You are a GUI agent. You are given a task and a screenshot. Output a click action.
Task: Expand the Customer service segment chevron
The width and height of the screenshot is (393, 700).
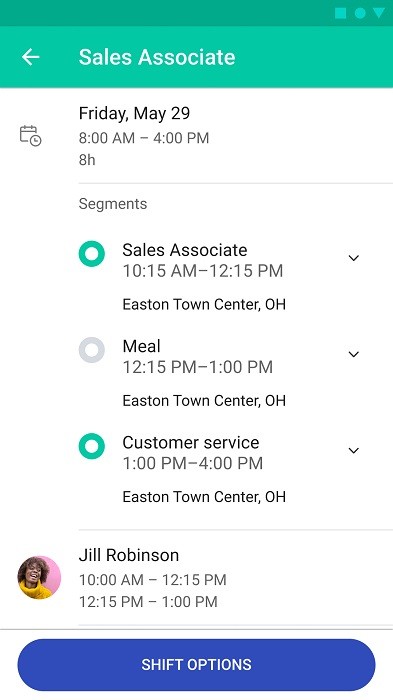[x=354, y=450]
